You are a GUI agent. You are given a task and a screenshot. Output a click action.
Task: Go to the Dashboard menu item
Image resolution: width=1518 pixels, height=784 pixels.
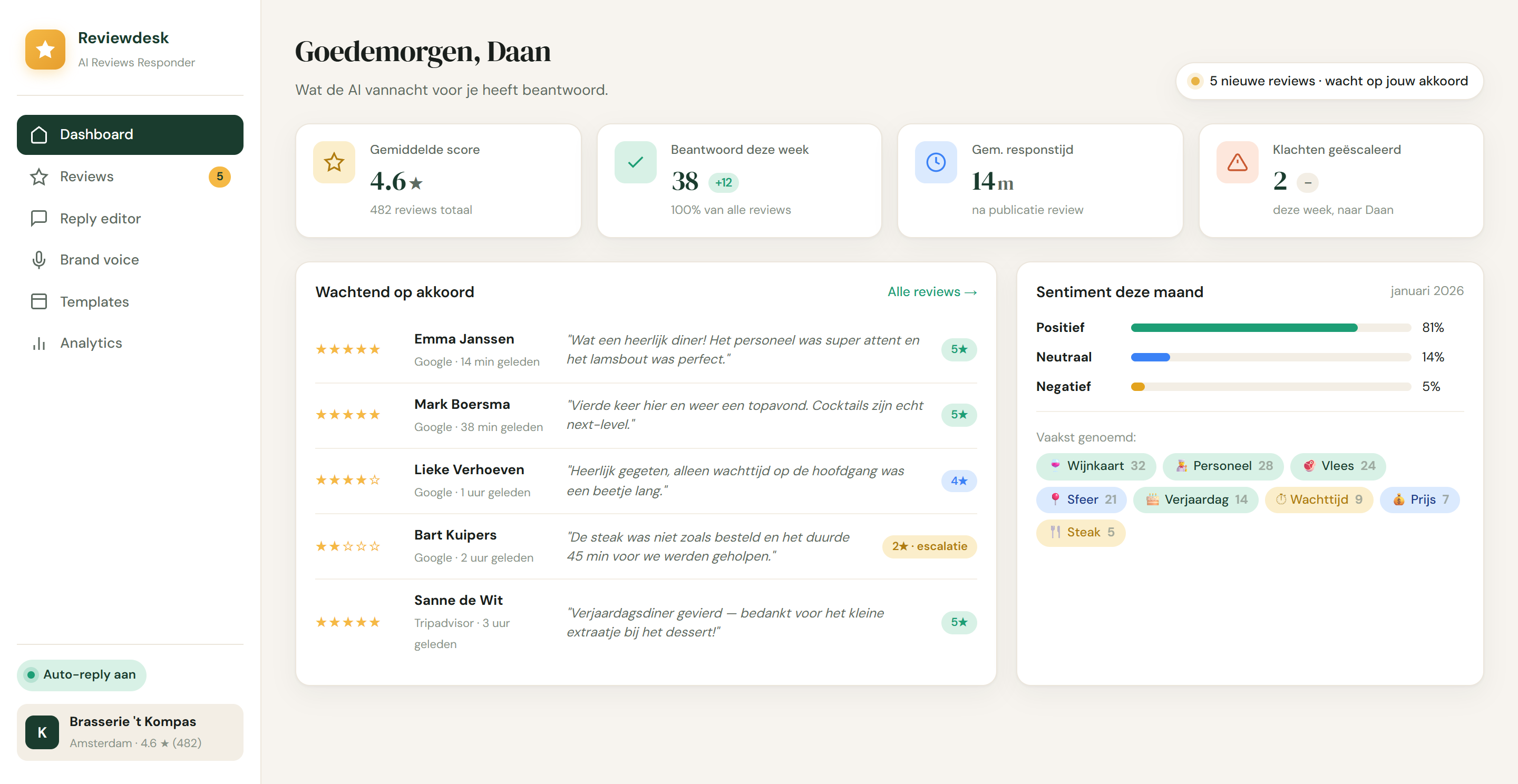pos(130,135)
